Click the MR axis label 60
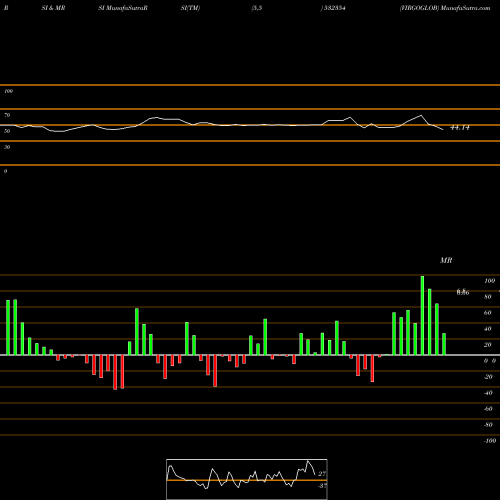Viewport: 500px width, 500px height. click(488, 313)
